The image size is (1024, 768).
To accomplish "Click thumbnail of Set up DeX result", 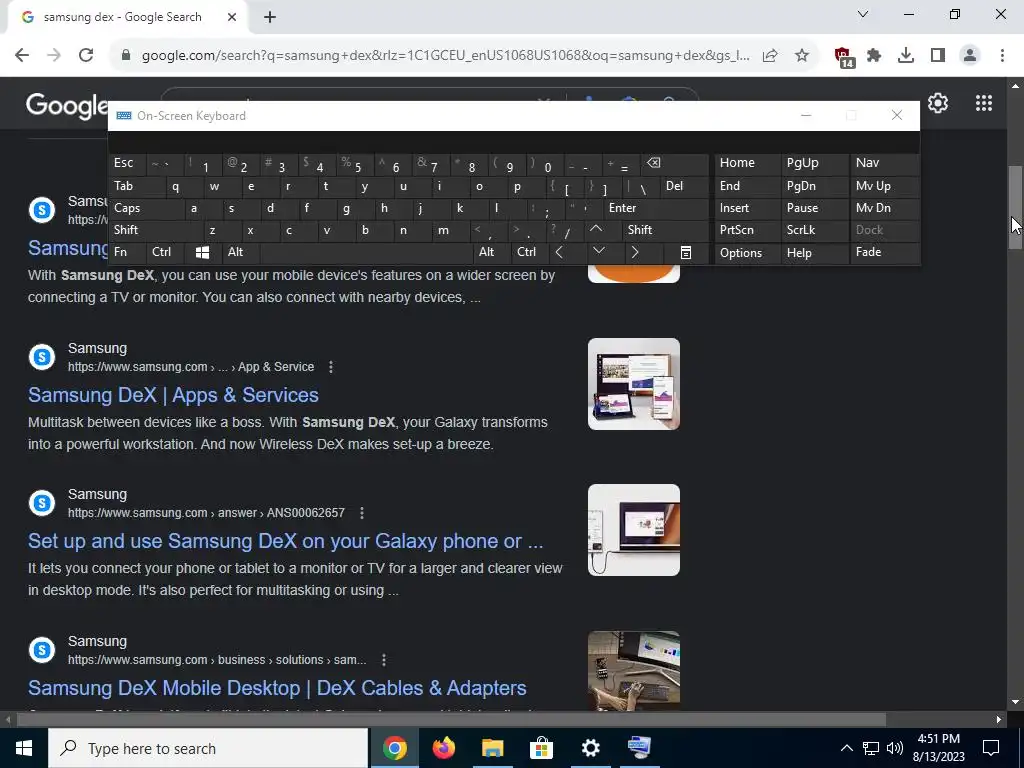I will 633,530.
